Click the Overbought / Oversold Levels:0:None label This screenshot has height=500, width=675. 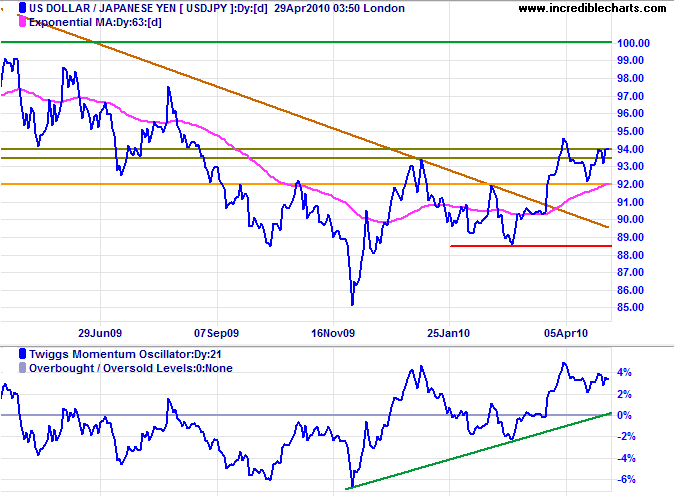pos(131,369)
